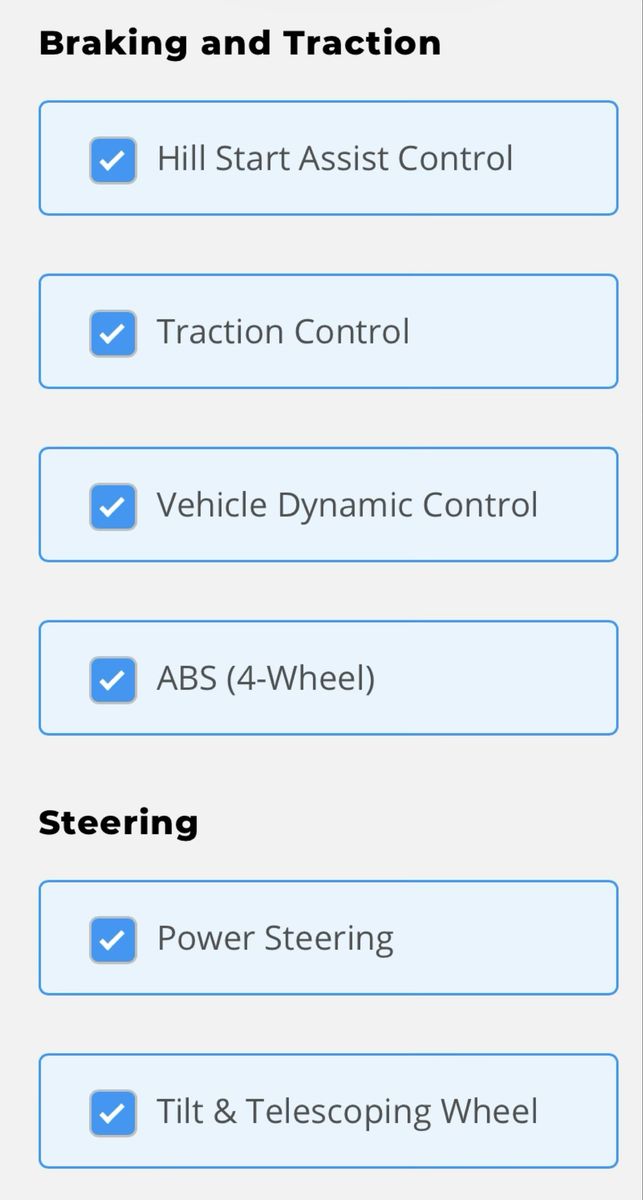Image resolution: width=643 pixels, height=1200 pixels.
Task: Uncheck the Traction Control checkbox
Action: tap(113, 332)
